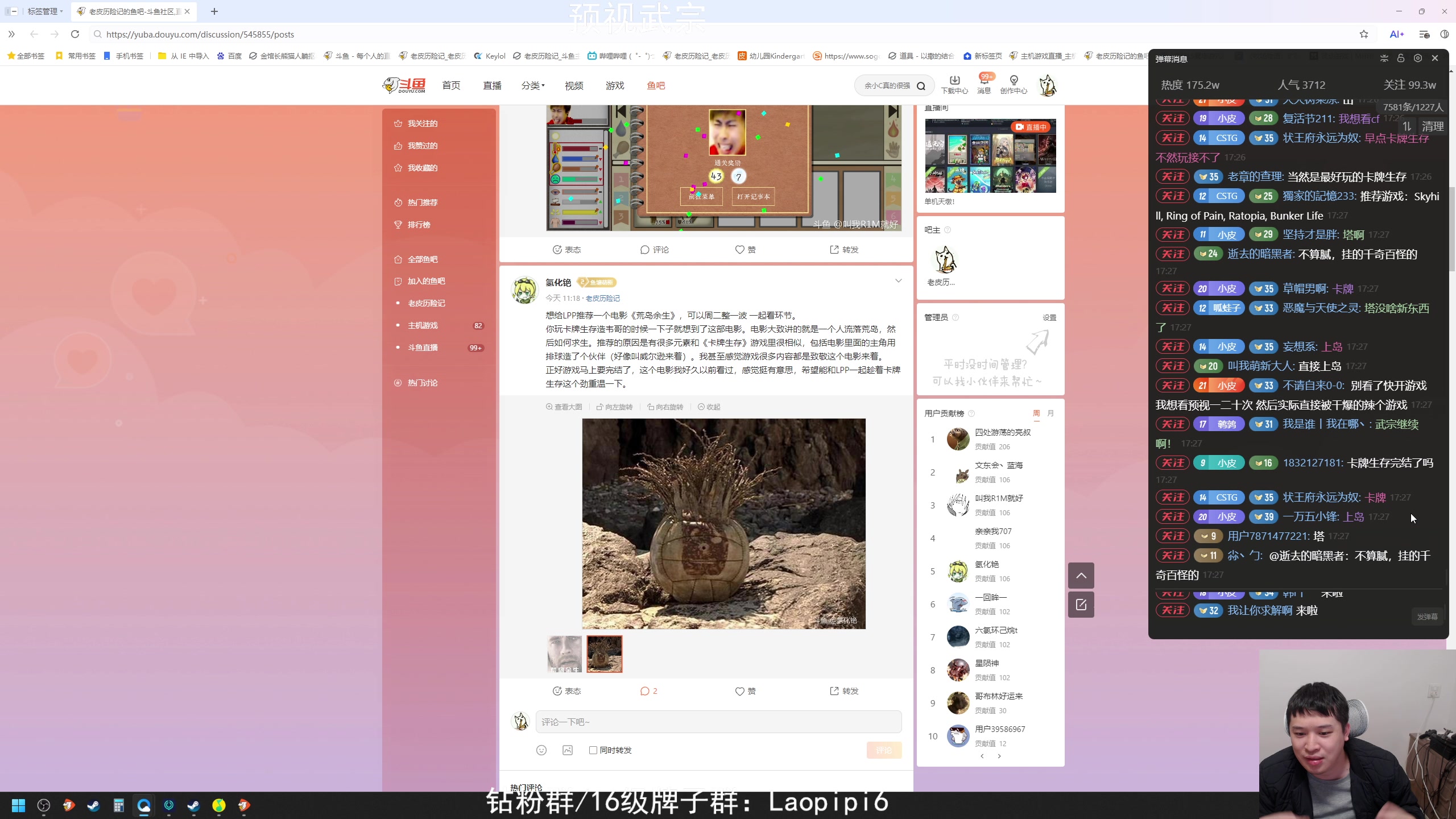Select the 表态 emoji reaction icon on the post
This screenshot has height=819, width=1456.
pyautogui.click(x=566, y=691)
